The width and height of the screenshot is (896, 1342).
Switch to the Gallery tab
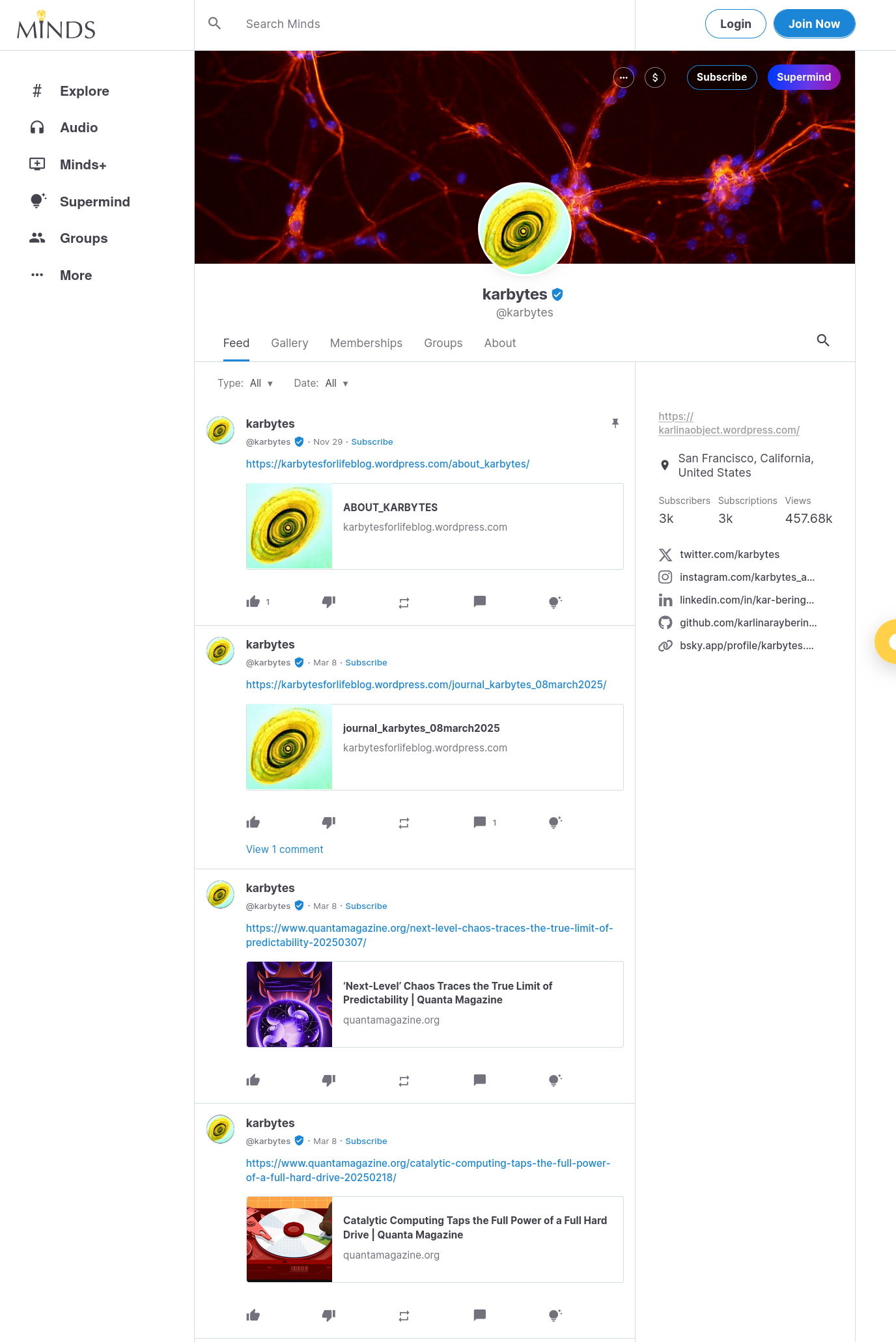[x=290, y=343]
